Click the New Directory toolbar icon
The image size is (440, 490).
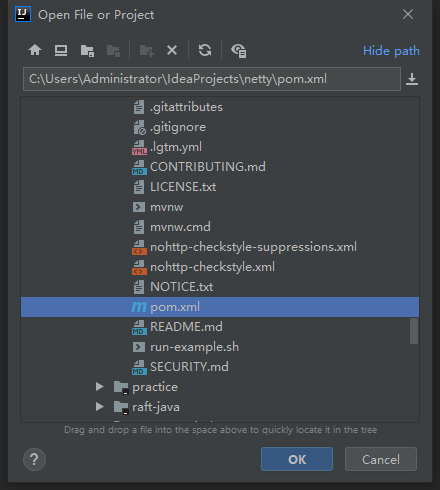coord(147,51)
